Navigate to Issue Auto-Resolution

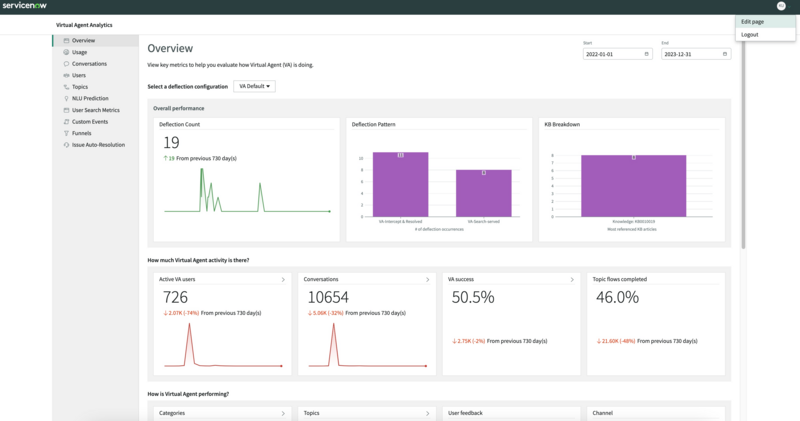95,145
